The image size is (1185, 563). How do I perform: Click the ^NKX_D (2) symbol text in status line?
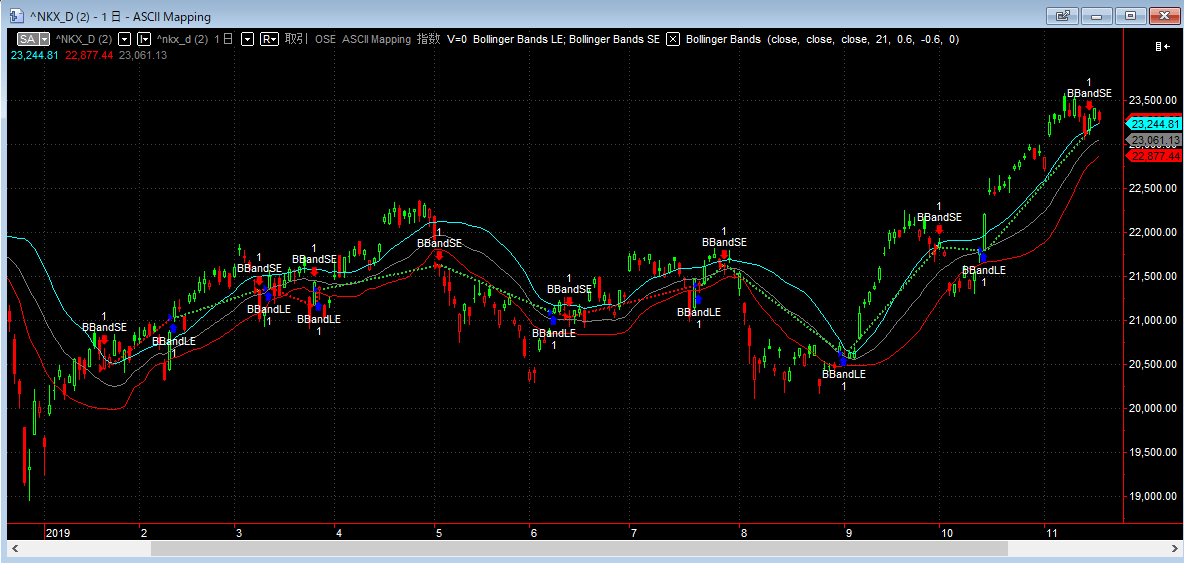[84, 39]
